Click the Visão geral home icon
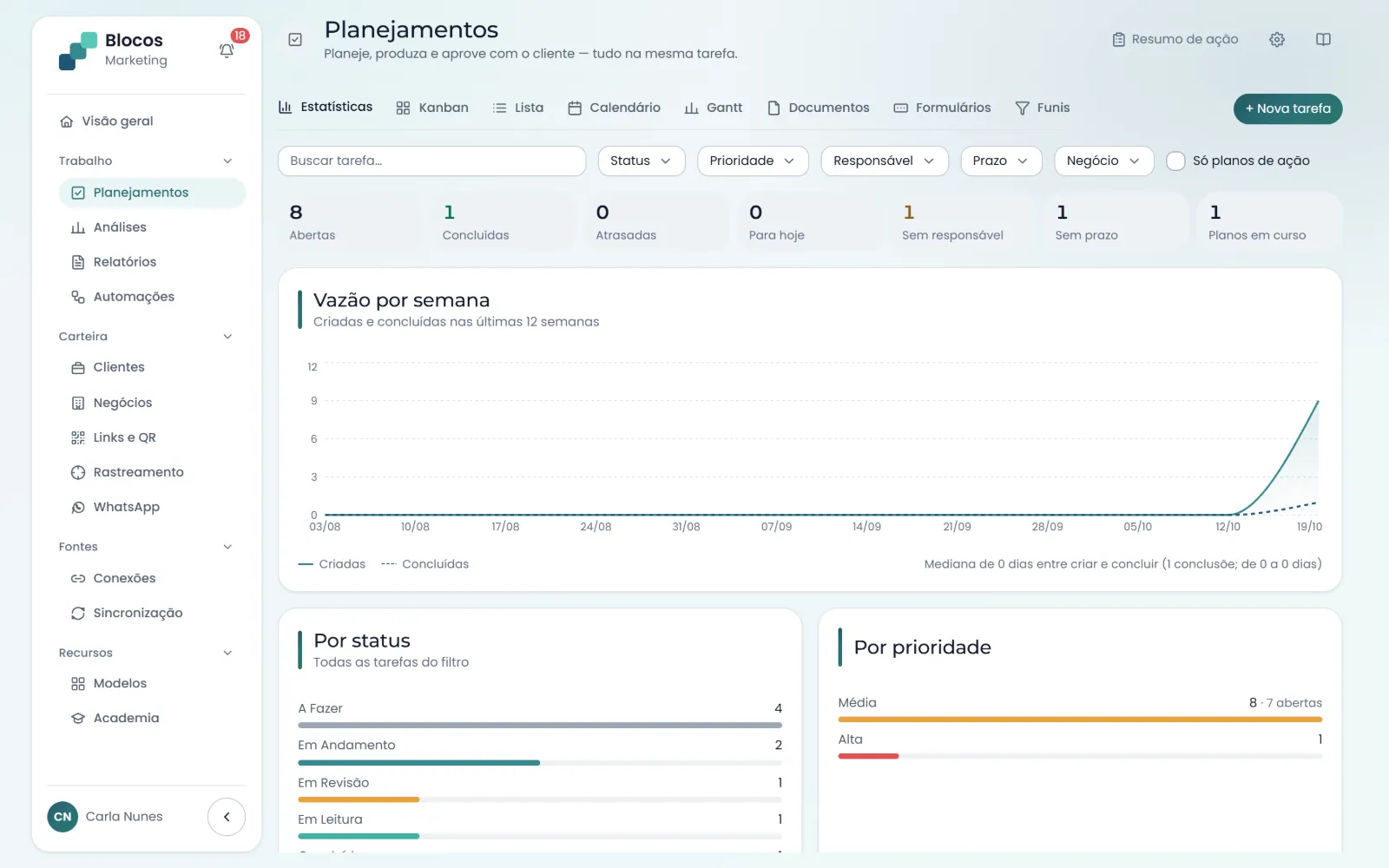The image size is (1389, 868). tap(67, 122)
